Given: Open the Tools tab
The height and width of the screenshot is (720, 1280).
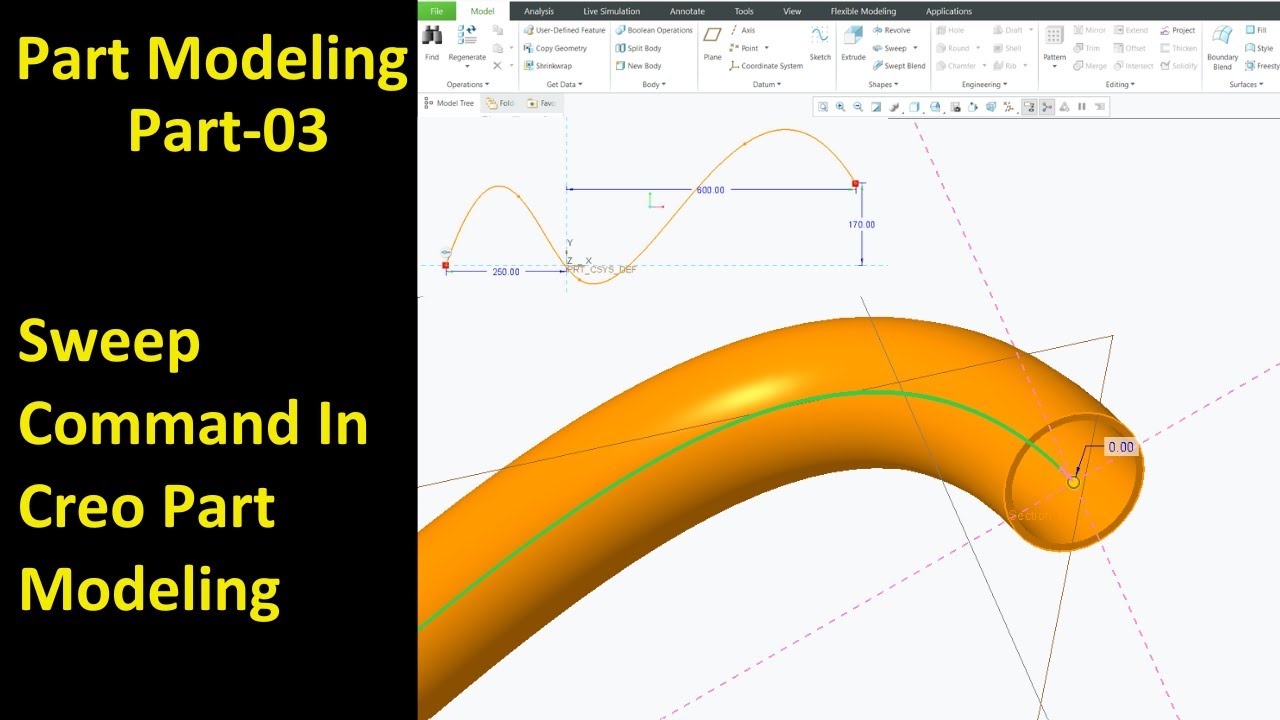Looking at the screenshot, I should 744,11.
